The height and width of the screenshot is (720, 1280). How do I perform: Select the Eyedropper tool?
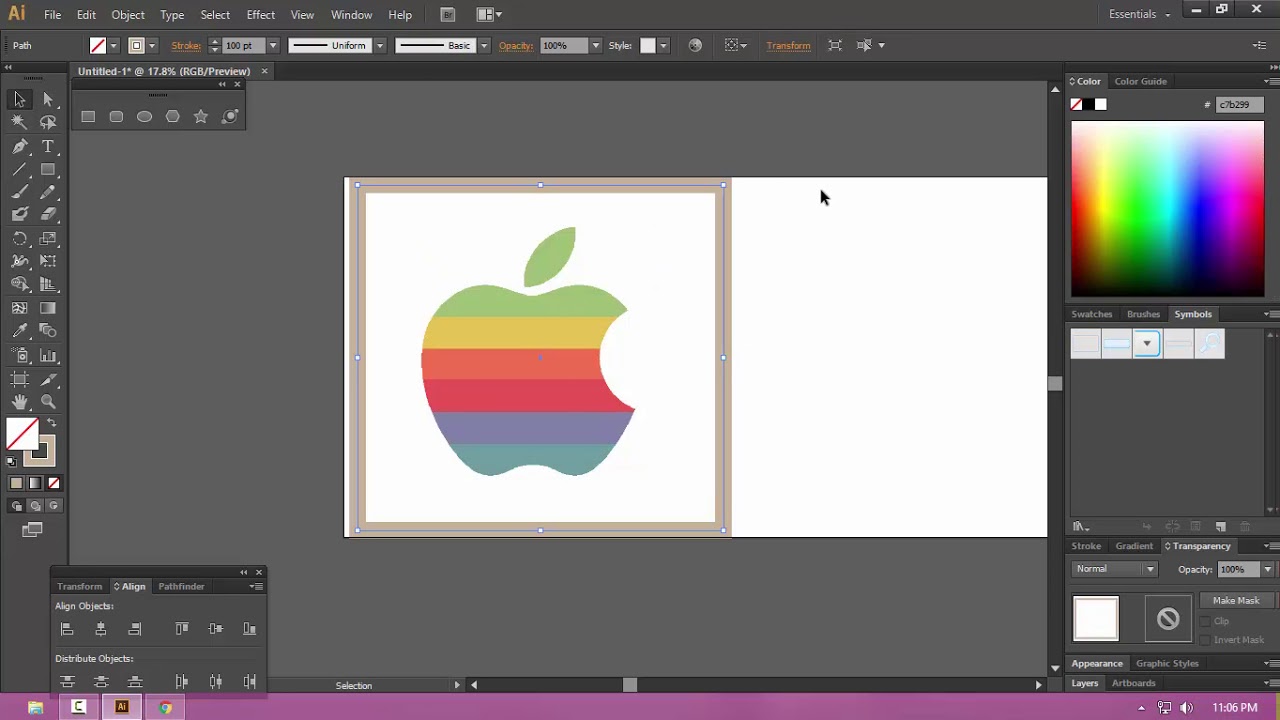tap(19, 331)
